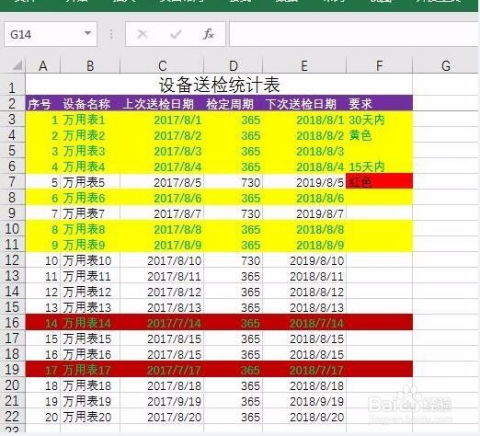Open the Insert Function fx icon

209,34
